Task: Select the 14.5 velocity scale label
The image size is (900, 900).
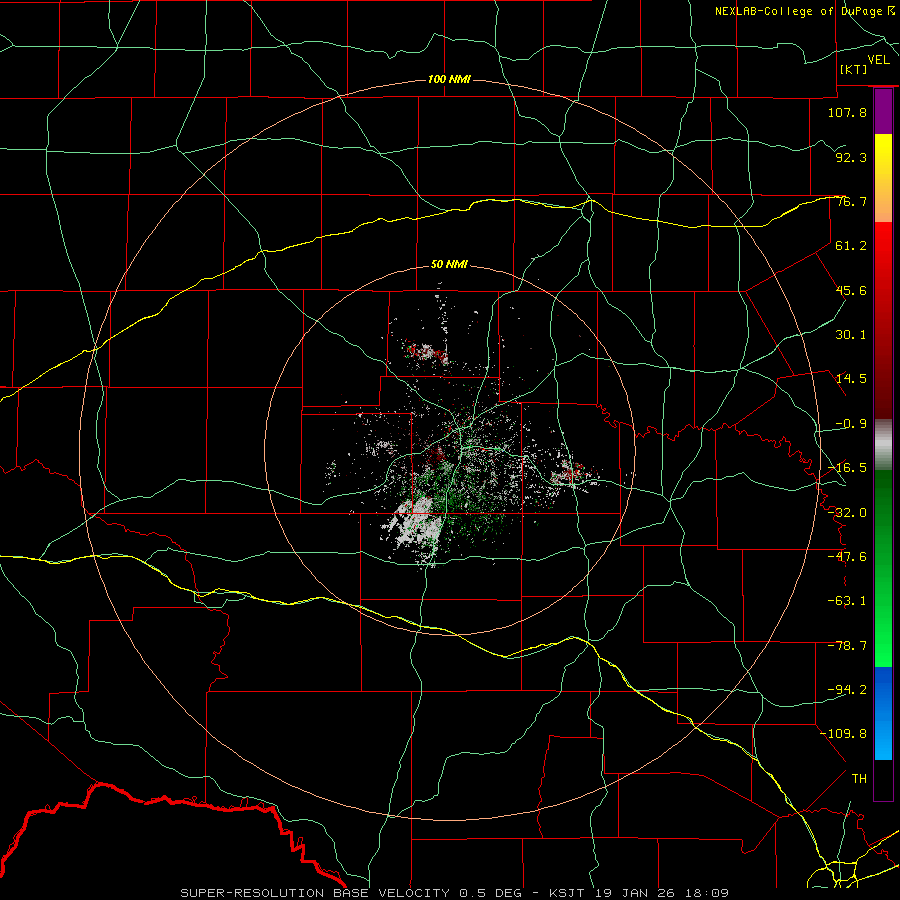Action: (851, 379)
